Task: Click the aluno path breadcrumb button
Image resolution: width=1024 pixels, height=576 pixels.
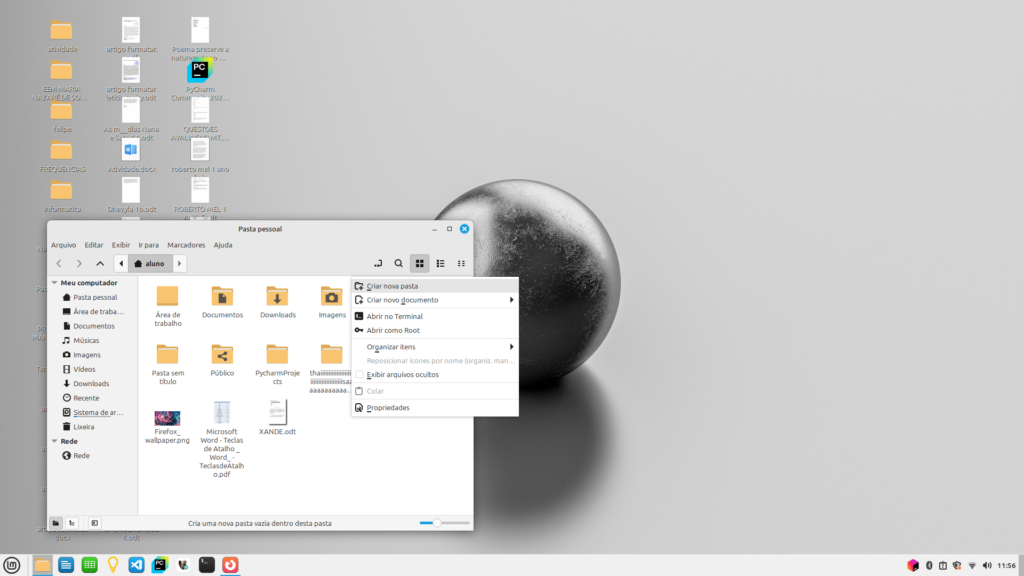Action: (x=150, y=263)
